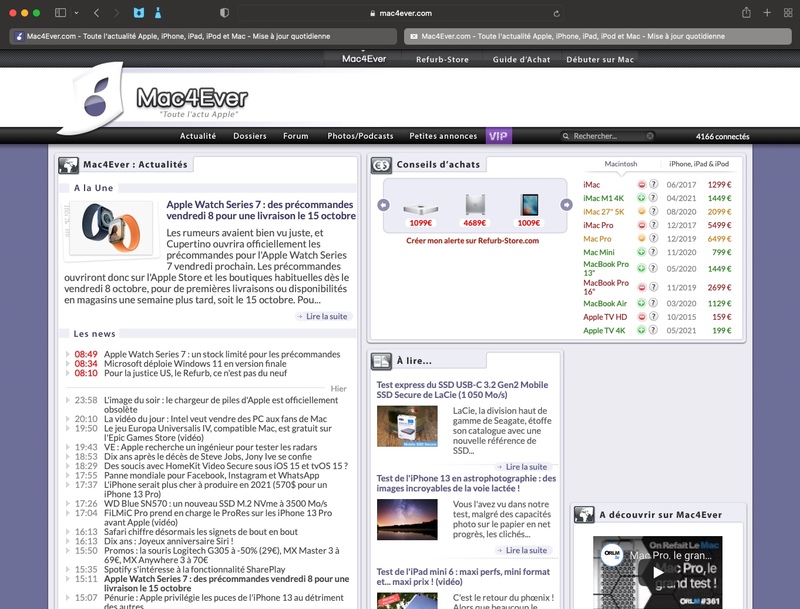Click the blue bookmark extension icon

coord(139,13)
